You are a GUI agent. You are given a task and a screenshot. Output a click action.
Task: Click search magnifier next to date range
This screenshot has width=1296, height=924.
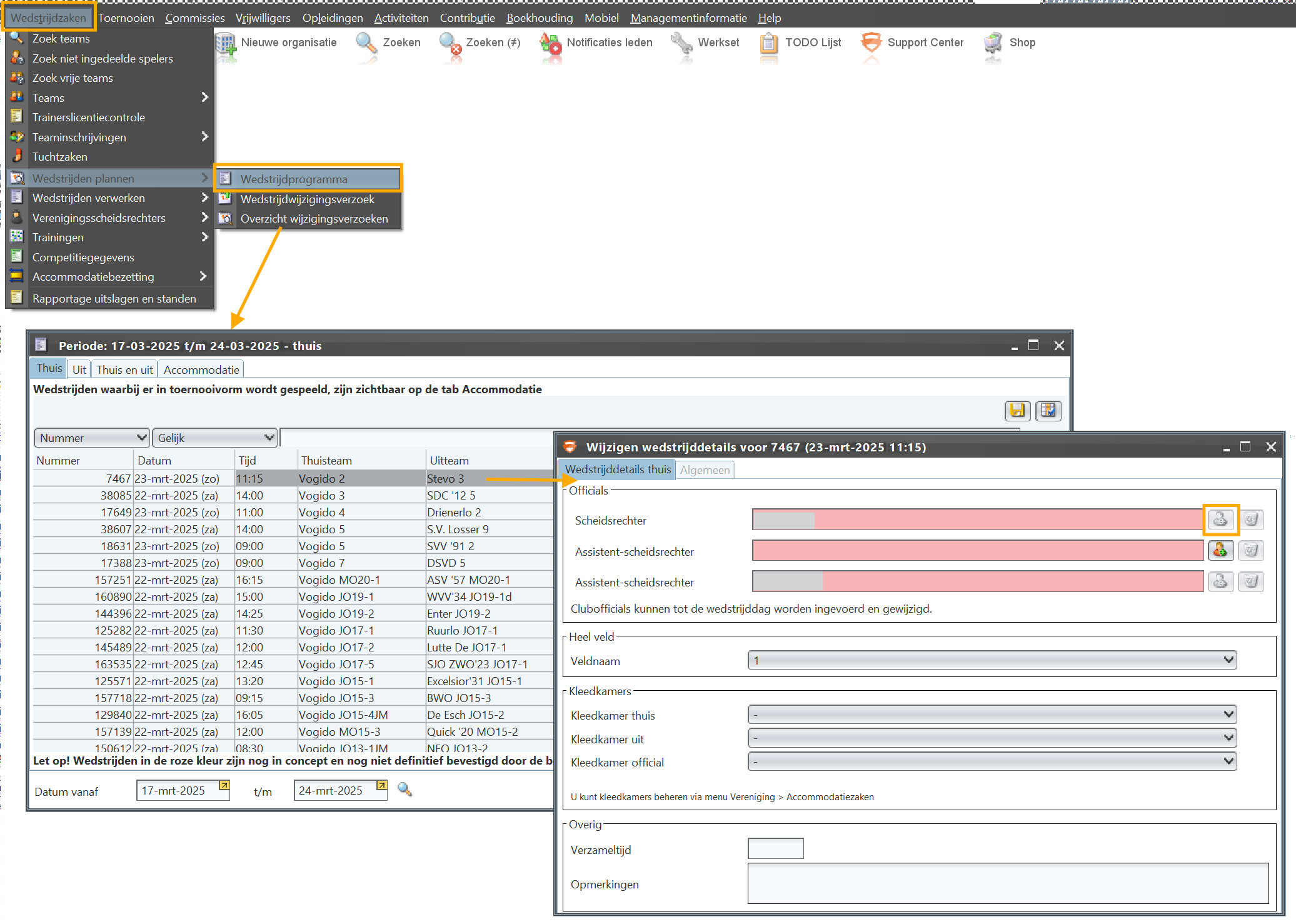pyautogui.click(x=404, y=790)
